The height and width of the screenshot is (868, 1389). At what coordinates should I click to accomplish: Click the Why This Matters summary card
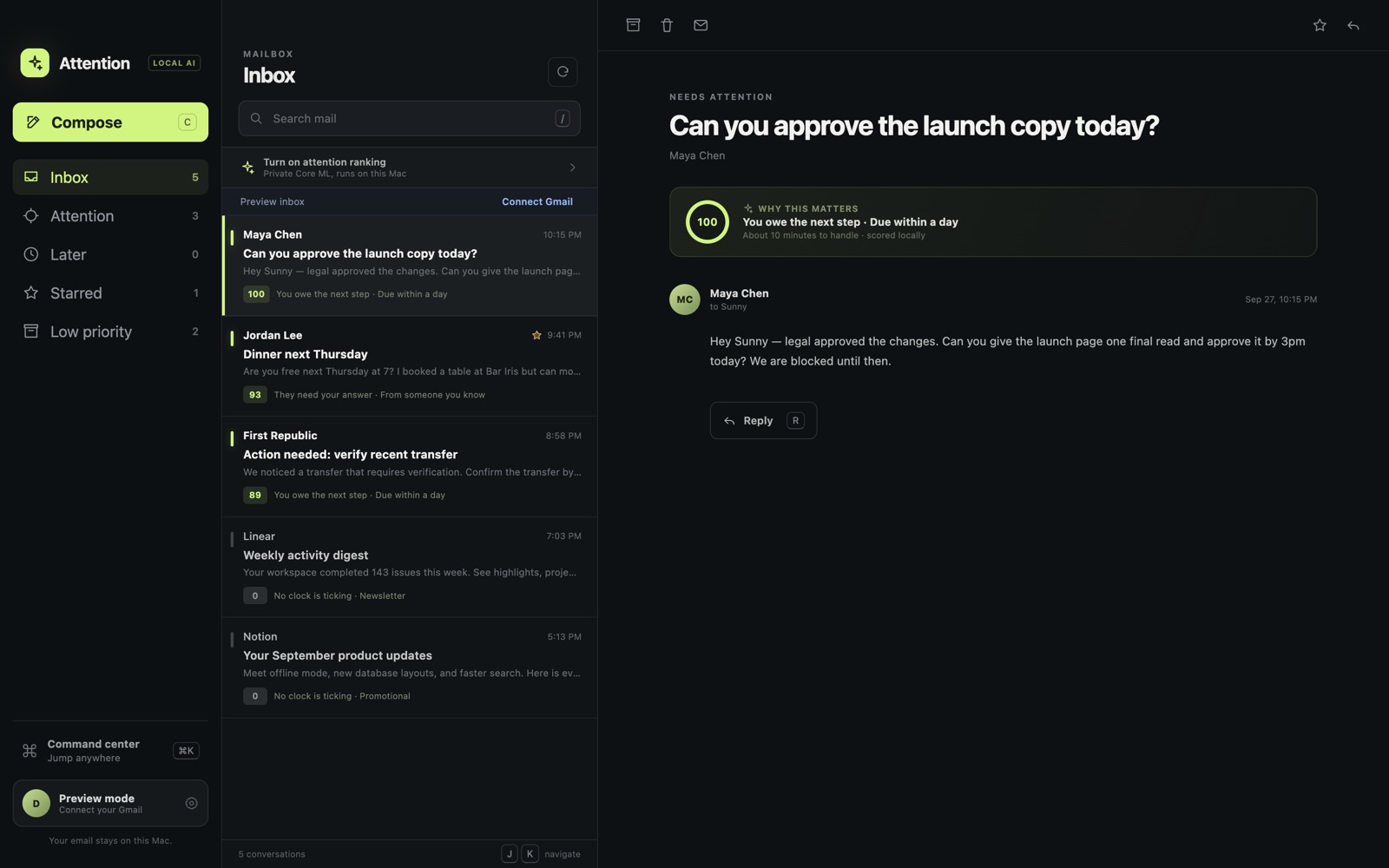click(993, 222)
